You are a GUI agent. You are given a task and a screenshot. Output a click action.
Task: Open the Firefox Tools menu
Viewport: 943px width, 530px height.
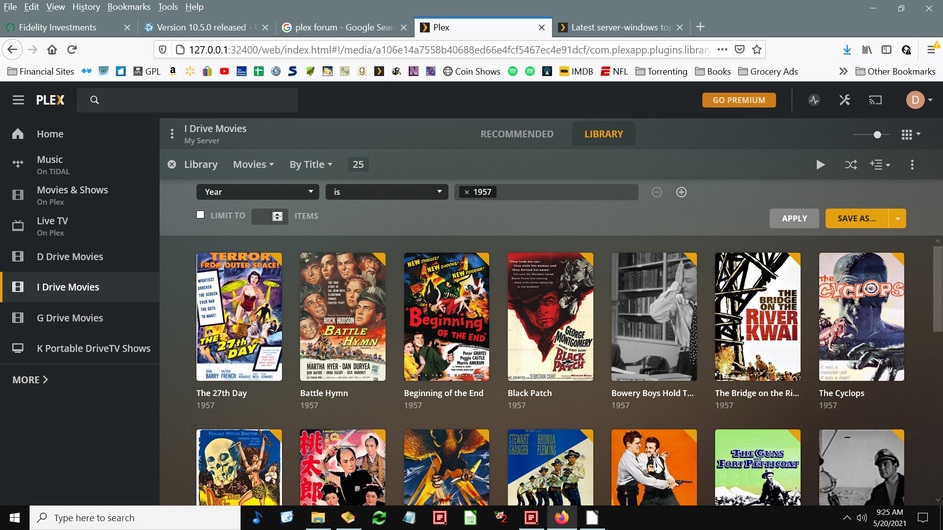point(168,7)
